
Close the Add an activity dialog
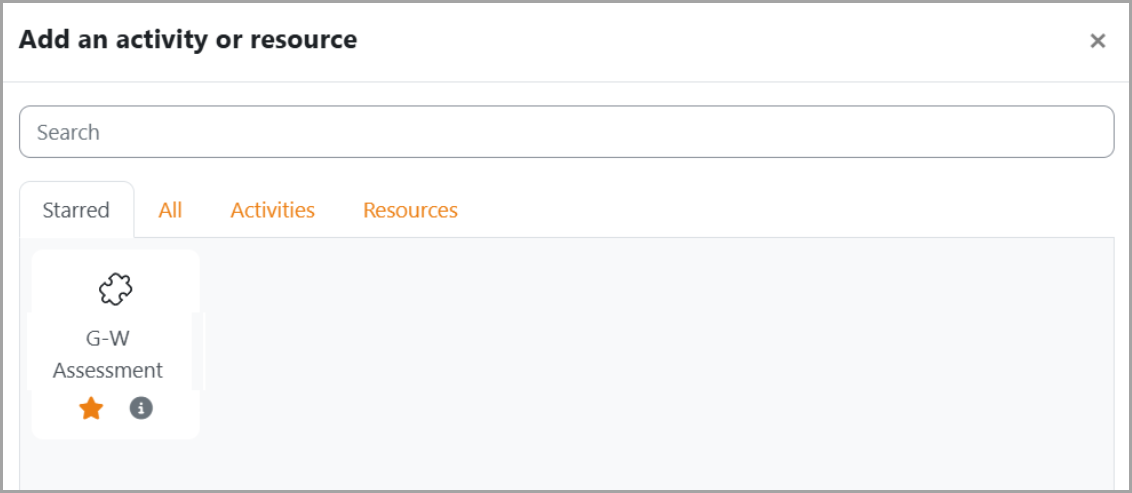click(x=1097, y=41)
